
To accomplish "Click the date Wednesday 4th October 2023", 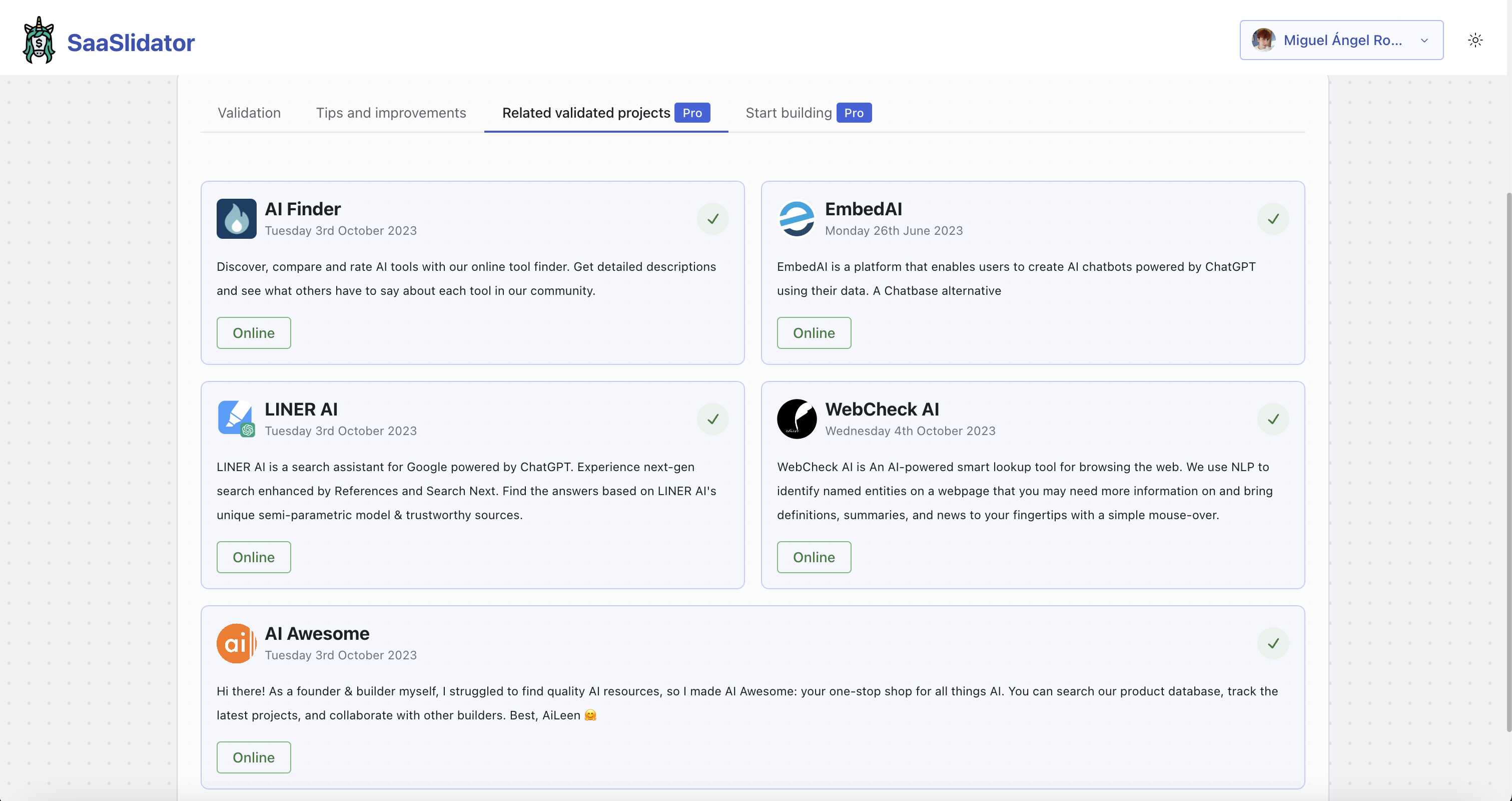I will (x=910, y=431).
